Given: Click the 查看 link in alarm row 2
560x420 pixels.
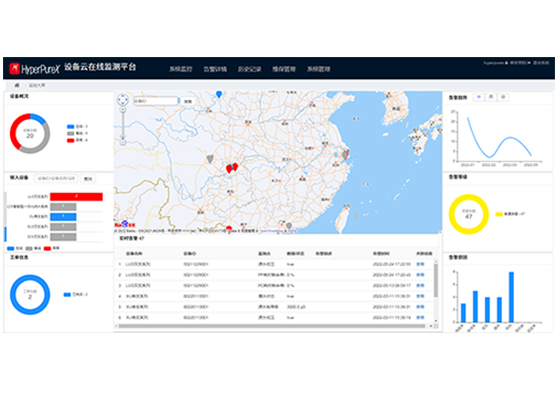Looking at the screenshot, I should [x=420, y=275].
